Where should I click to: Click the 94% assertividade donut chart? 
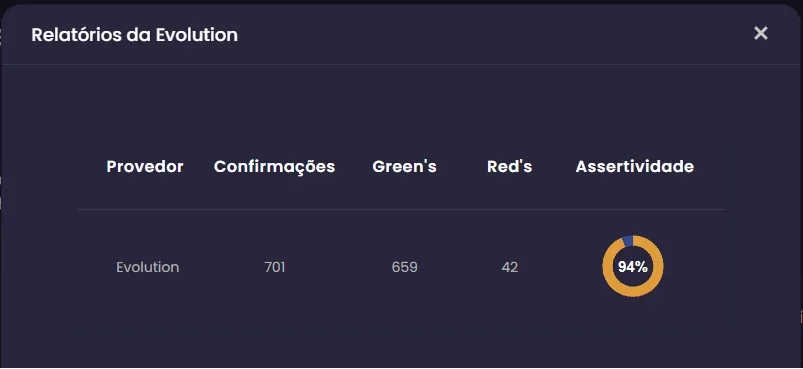[632, 266]
